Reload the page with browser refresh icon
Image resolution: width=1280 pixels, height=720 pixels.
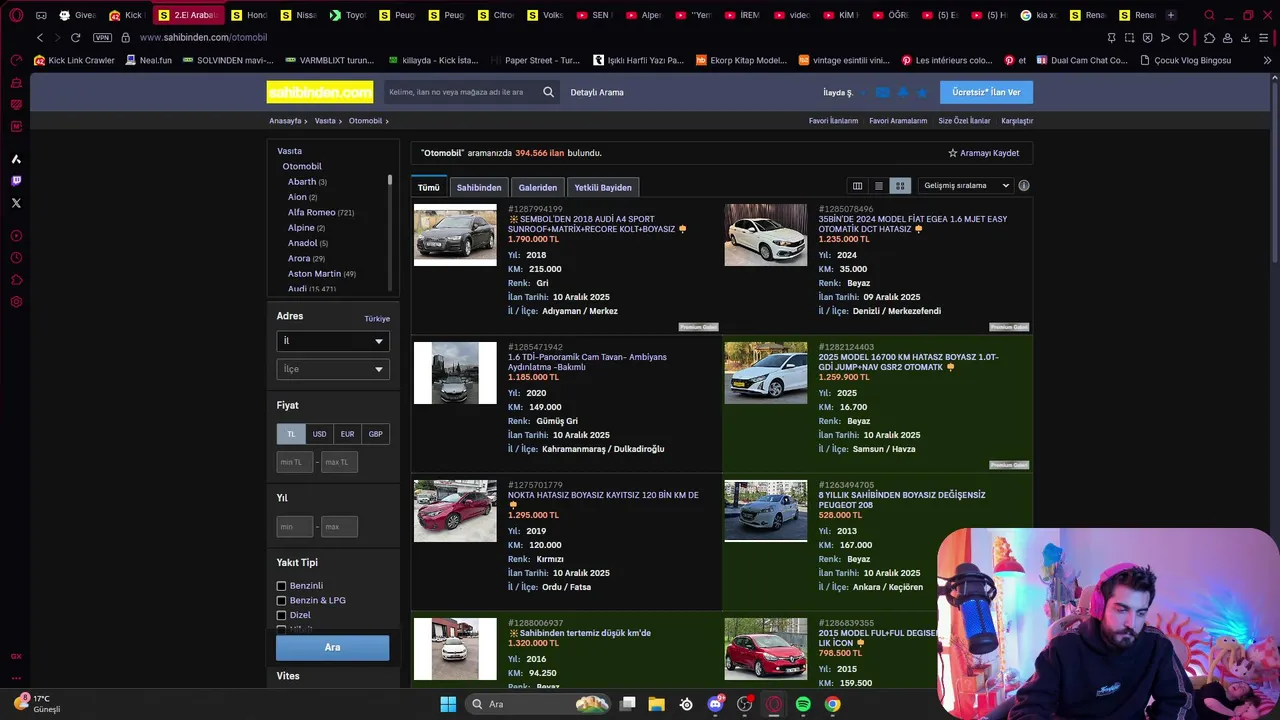[75, 37]
